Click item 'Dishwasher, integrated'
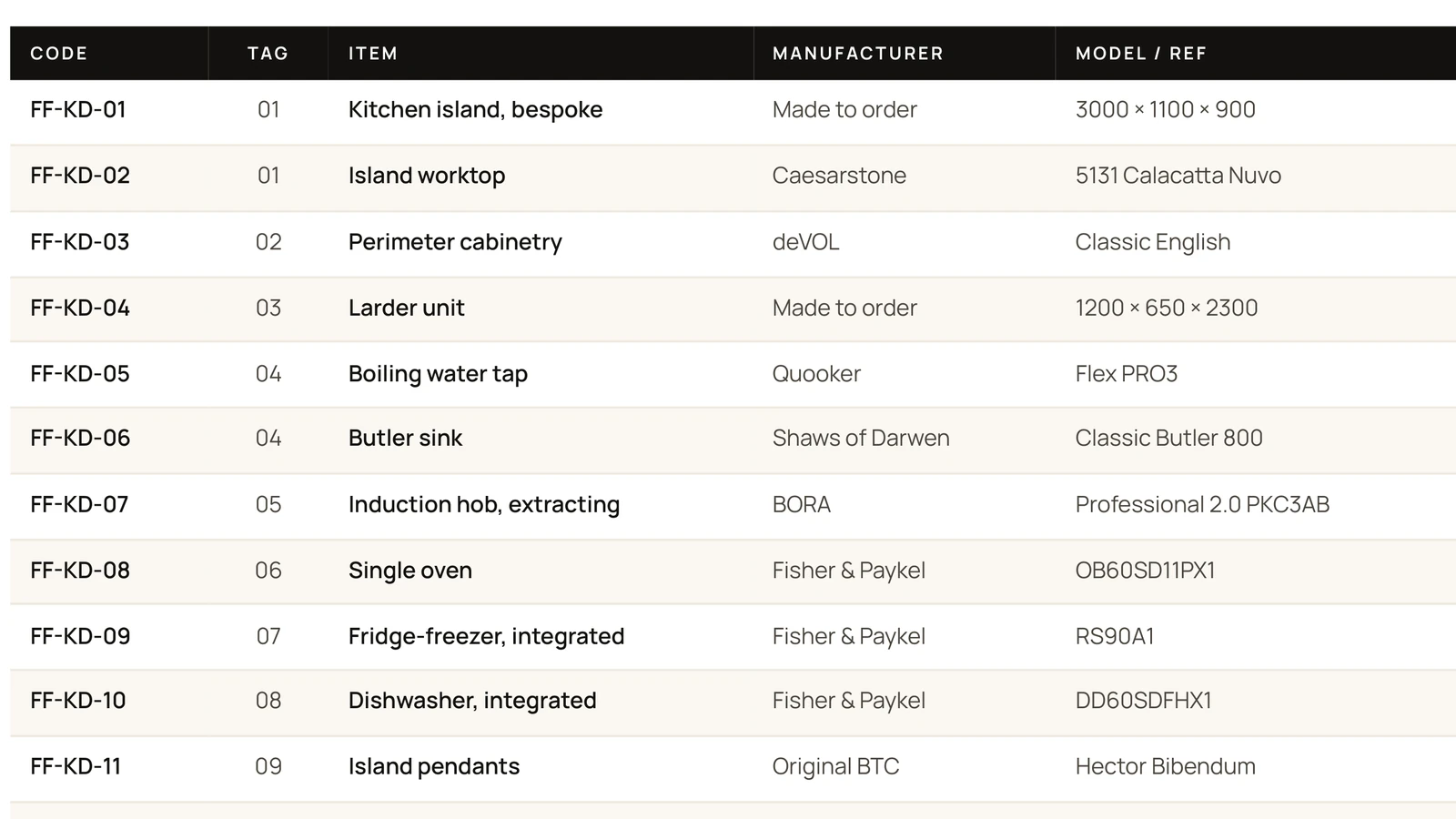1456x819 pixels. pyautogui.click(x=472, y=701)
